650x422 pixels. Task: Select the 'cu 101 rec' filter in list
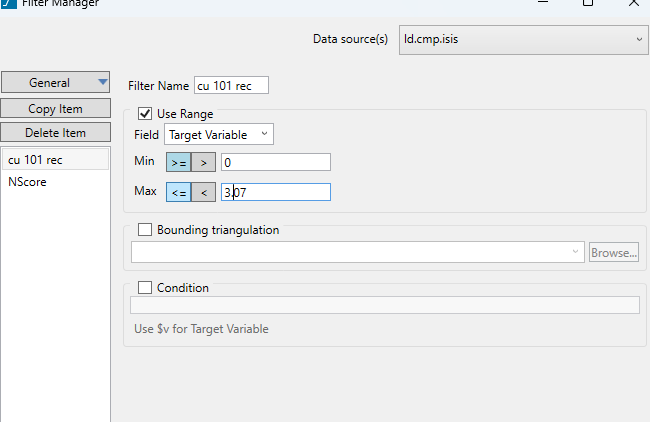pyautogui.click(x=56, y=160)
